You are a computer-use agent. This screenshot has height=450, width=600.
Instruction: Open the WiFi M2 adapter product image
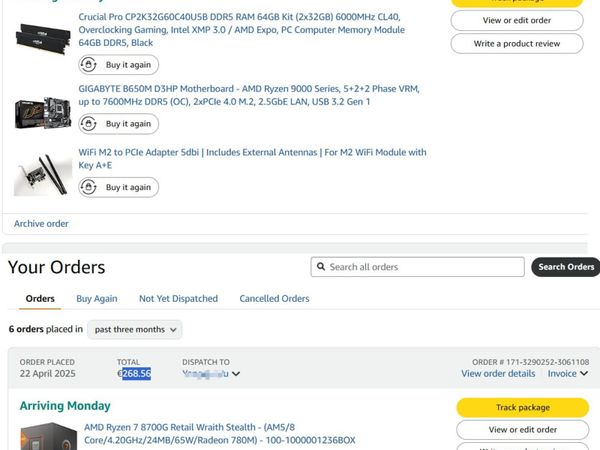(x=43, y=173)
